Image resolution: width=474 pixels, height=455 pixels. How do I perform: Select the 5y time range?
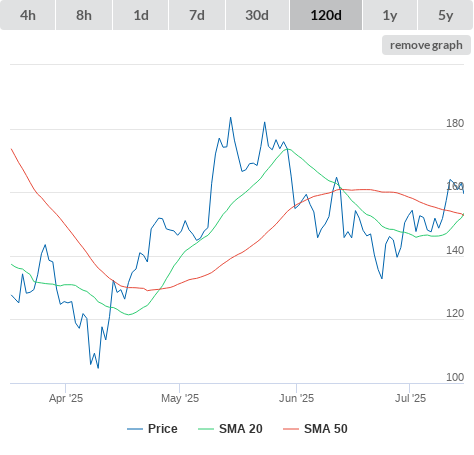click(x=446, y=15)
